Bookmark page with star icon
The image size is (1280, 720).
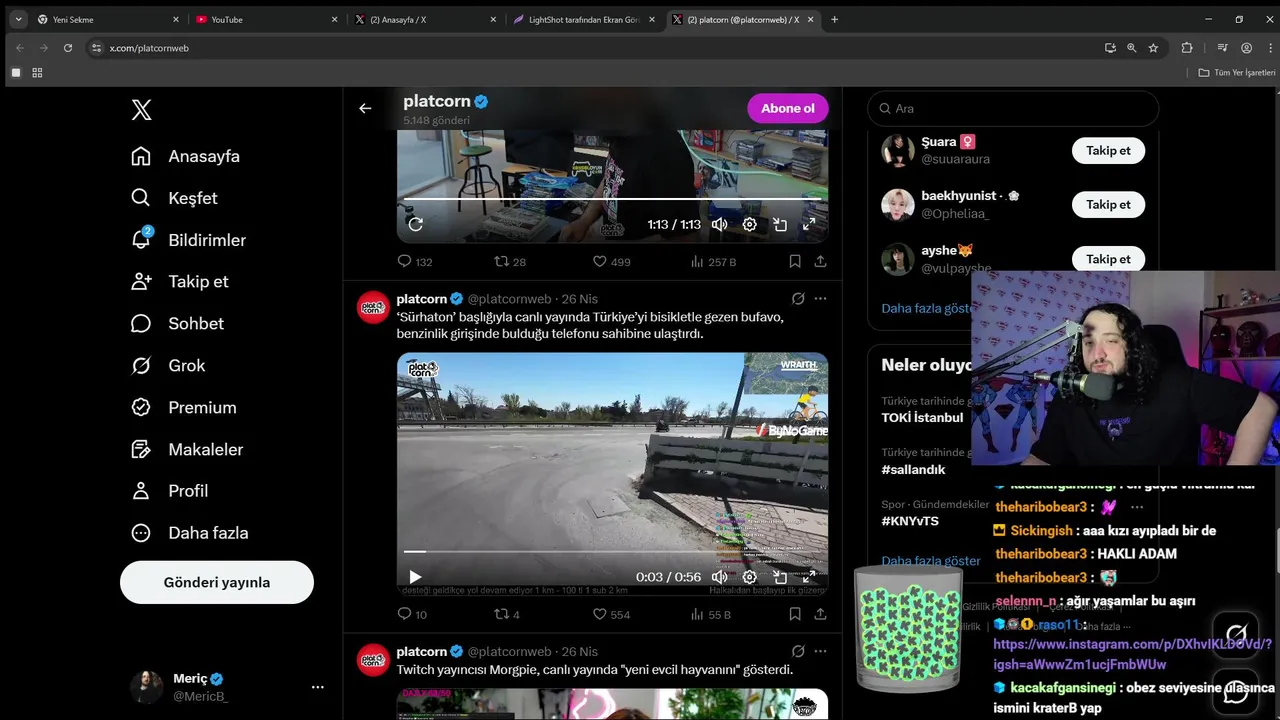point(1153,48)
